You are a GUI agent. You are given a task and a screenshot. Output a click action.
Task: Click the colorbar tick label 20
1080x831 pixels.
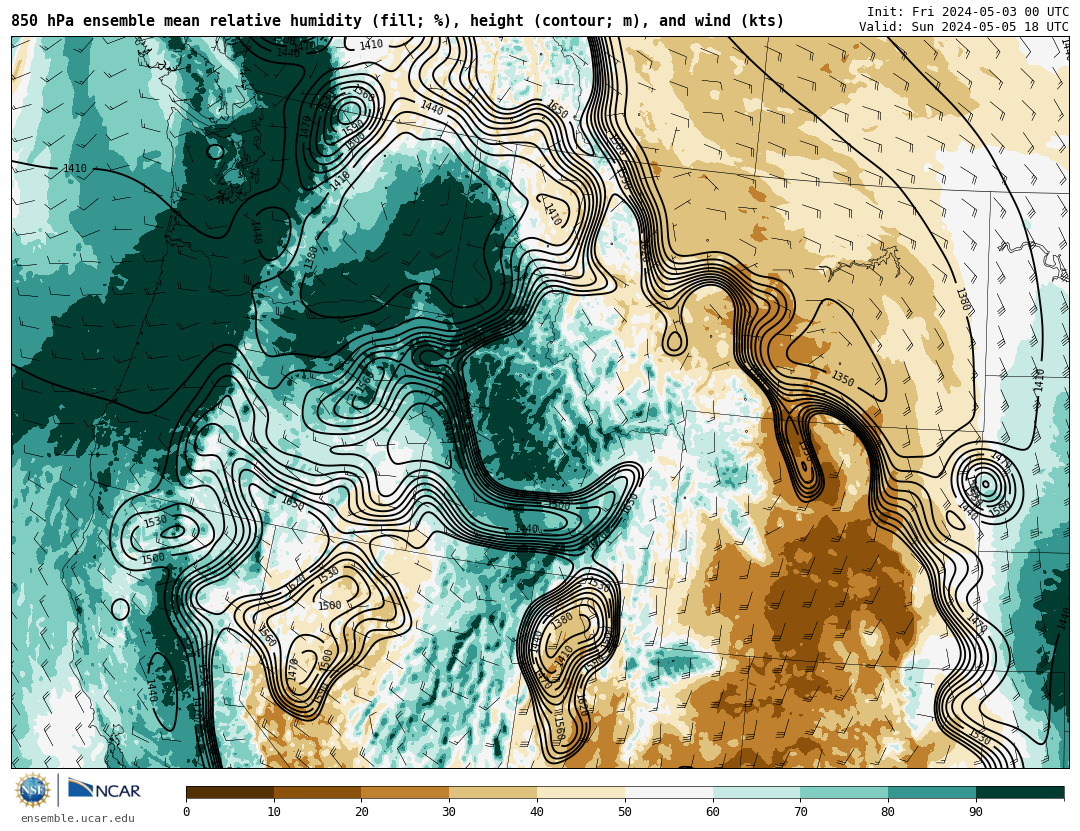click(362, 812)
